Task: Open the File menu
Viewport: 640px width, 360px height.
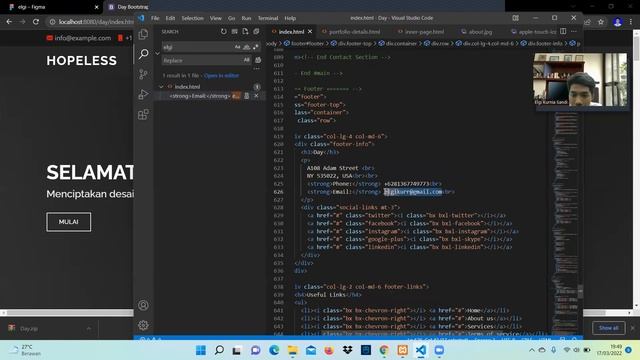Action: pos(155,18)
